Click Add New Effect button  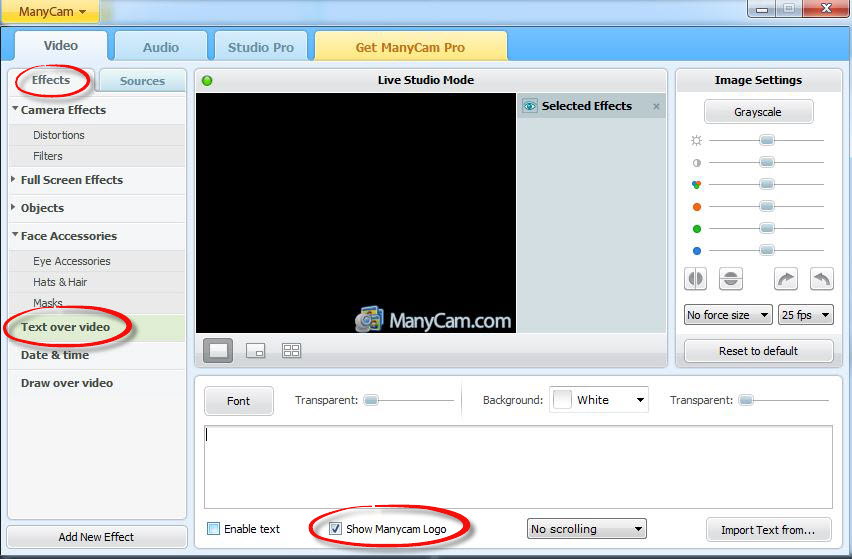97,537
